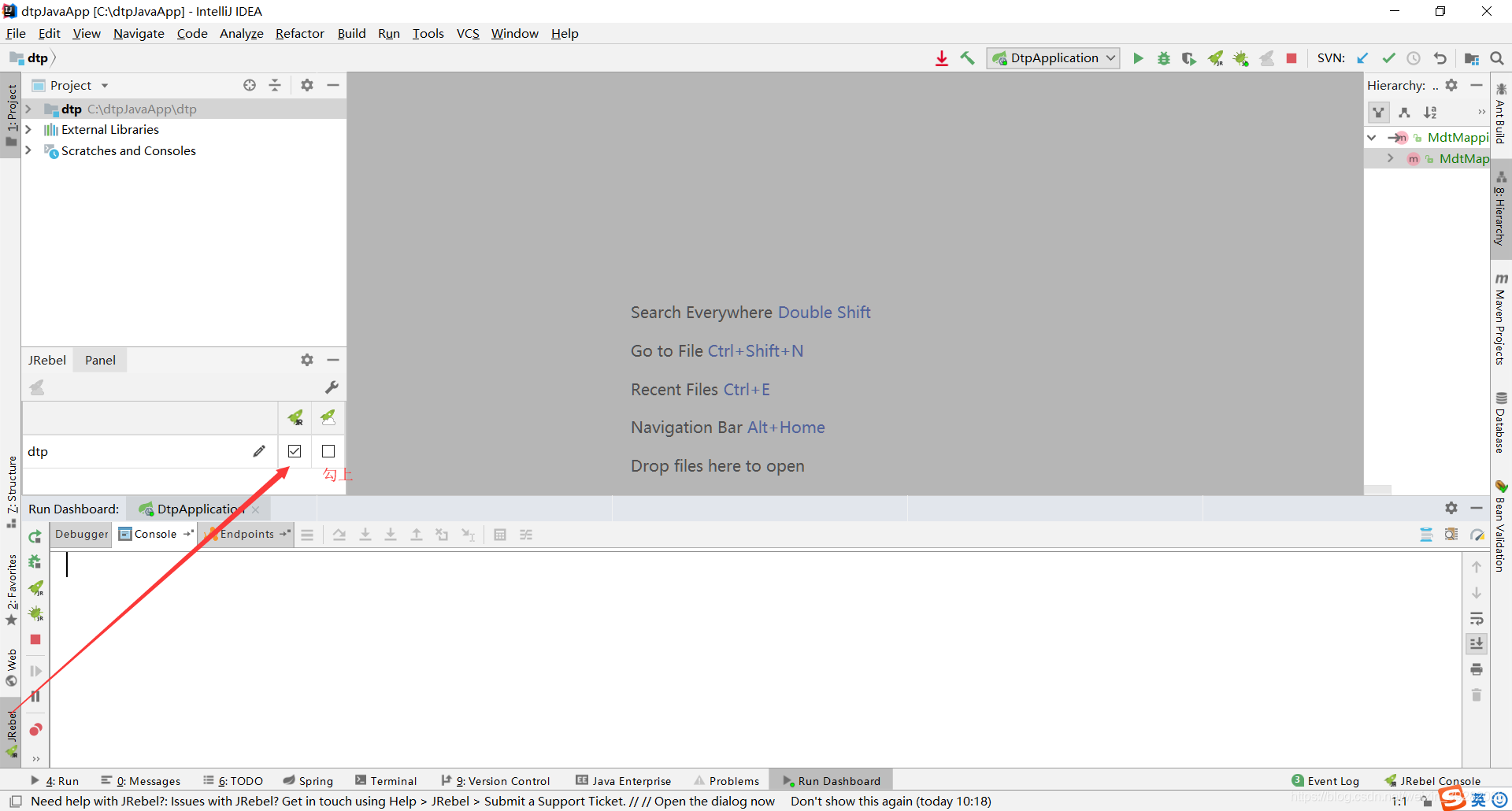
Task: Open the Event Log
Action: pos(1325,781)
